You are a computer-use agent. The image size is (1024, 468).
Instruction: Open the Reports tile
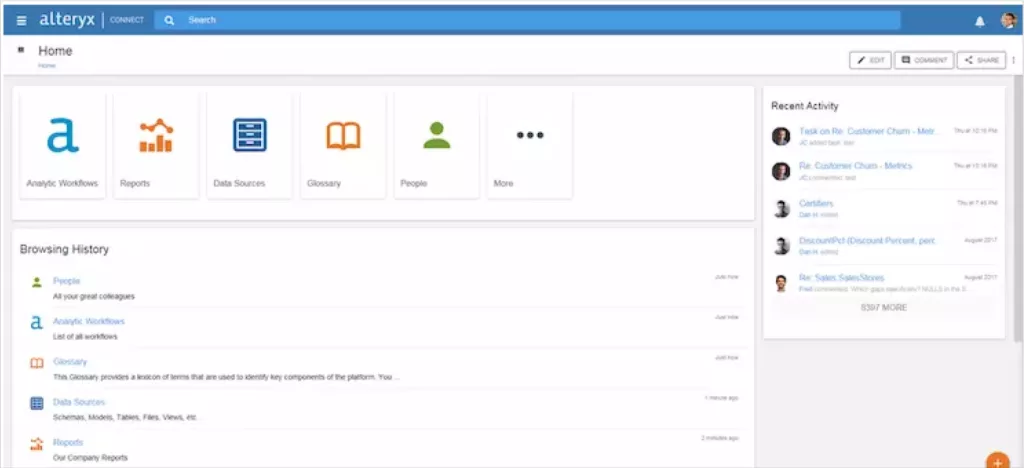point(156,145)
